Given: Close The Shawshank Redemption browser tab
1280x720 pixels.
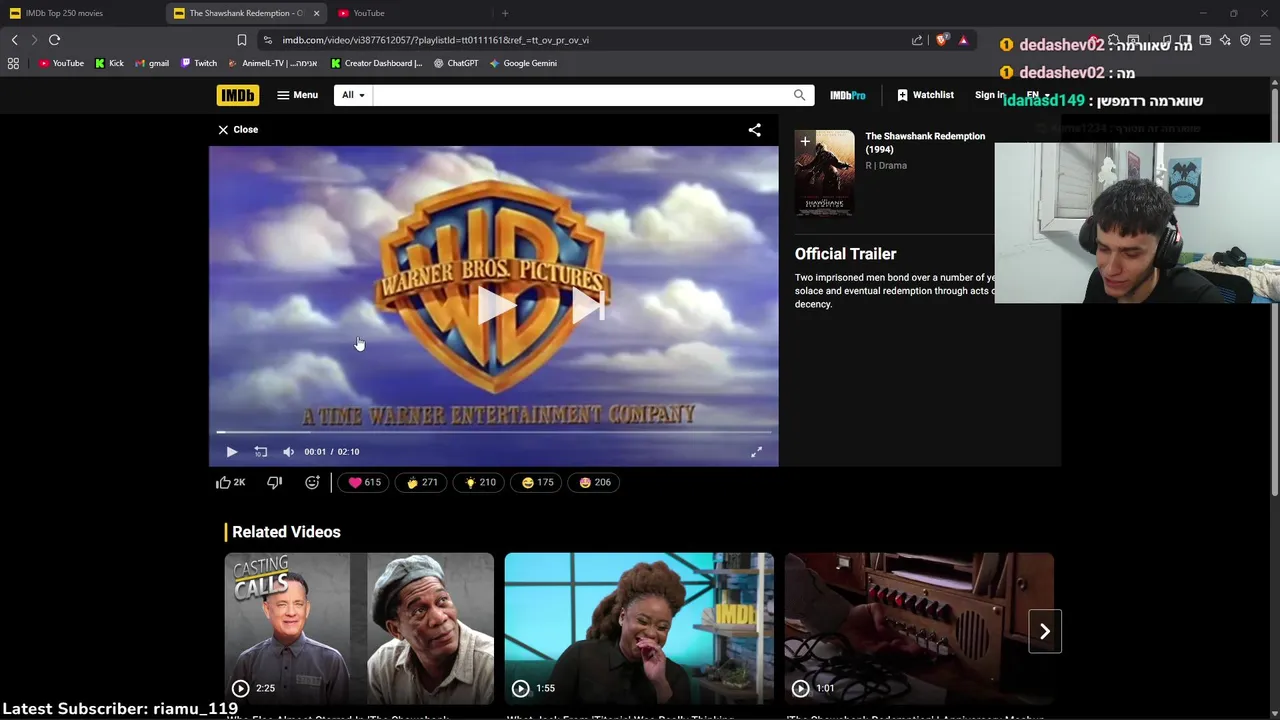Looking at the screenshot, I should [x=317, y=13].
